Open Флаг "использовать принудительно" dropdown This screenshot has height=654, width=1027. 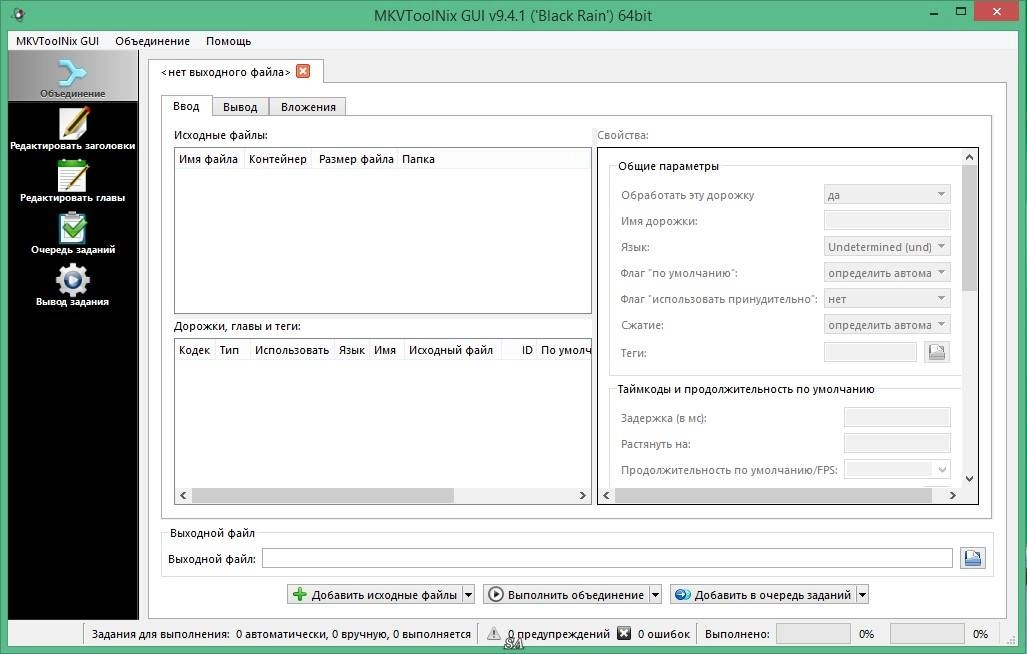887,299
